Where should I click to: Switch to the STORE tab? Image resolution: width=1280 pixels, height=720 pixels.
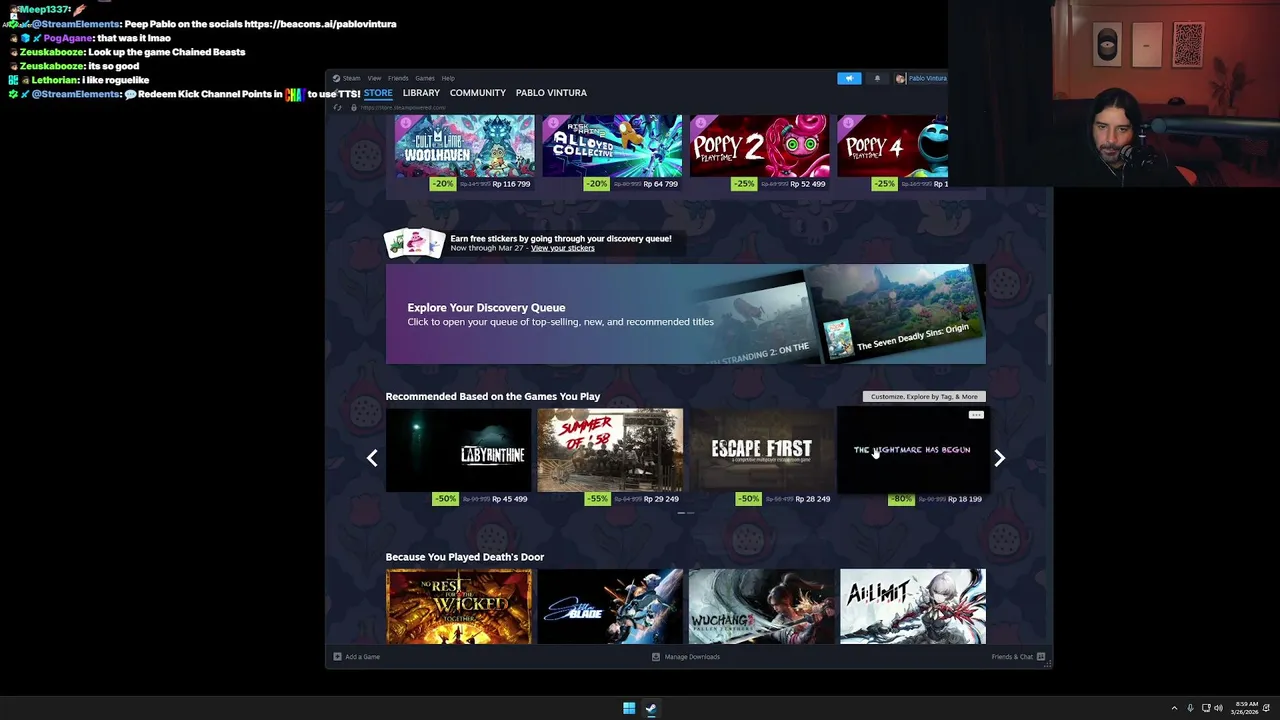(x=378, y=93)
